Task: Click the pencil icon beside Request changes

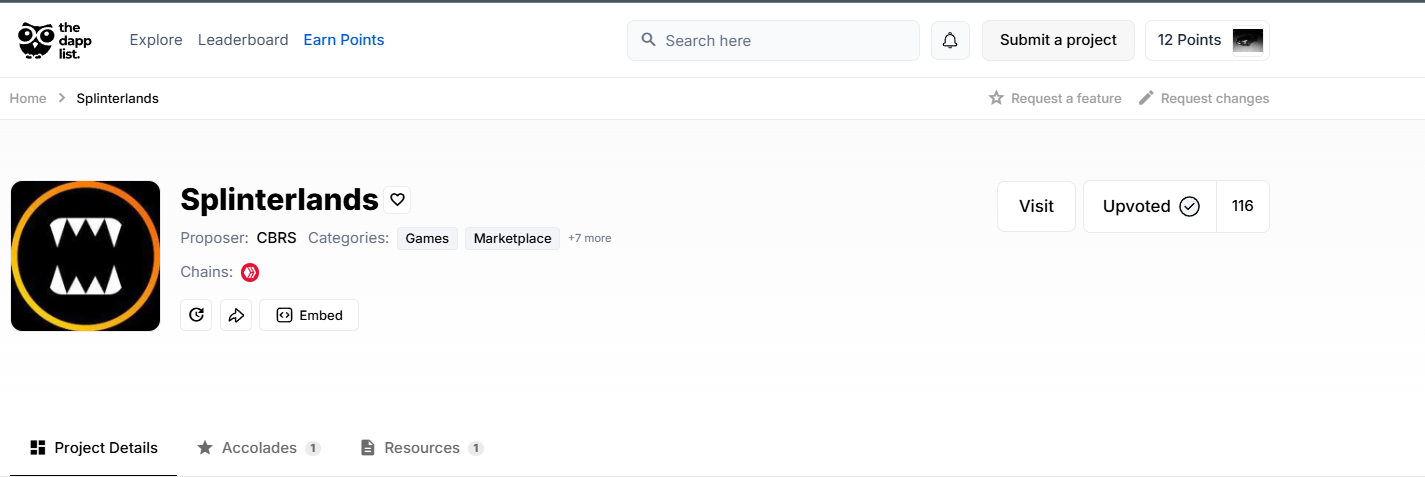Action: pos(1146,98)
